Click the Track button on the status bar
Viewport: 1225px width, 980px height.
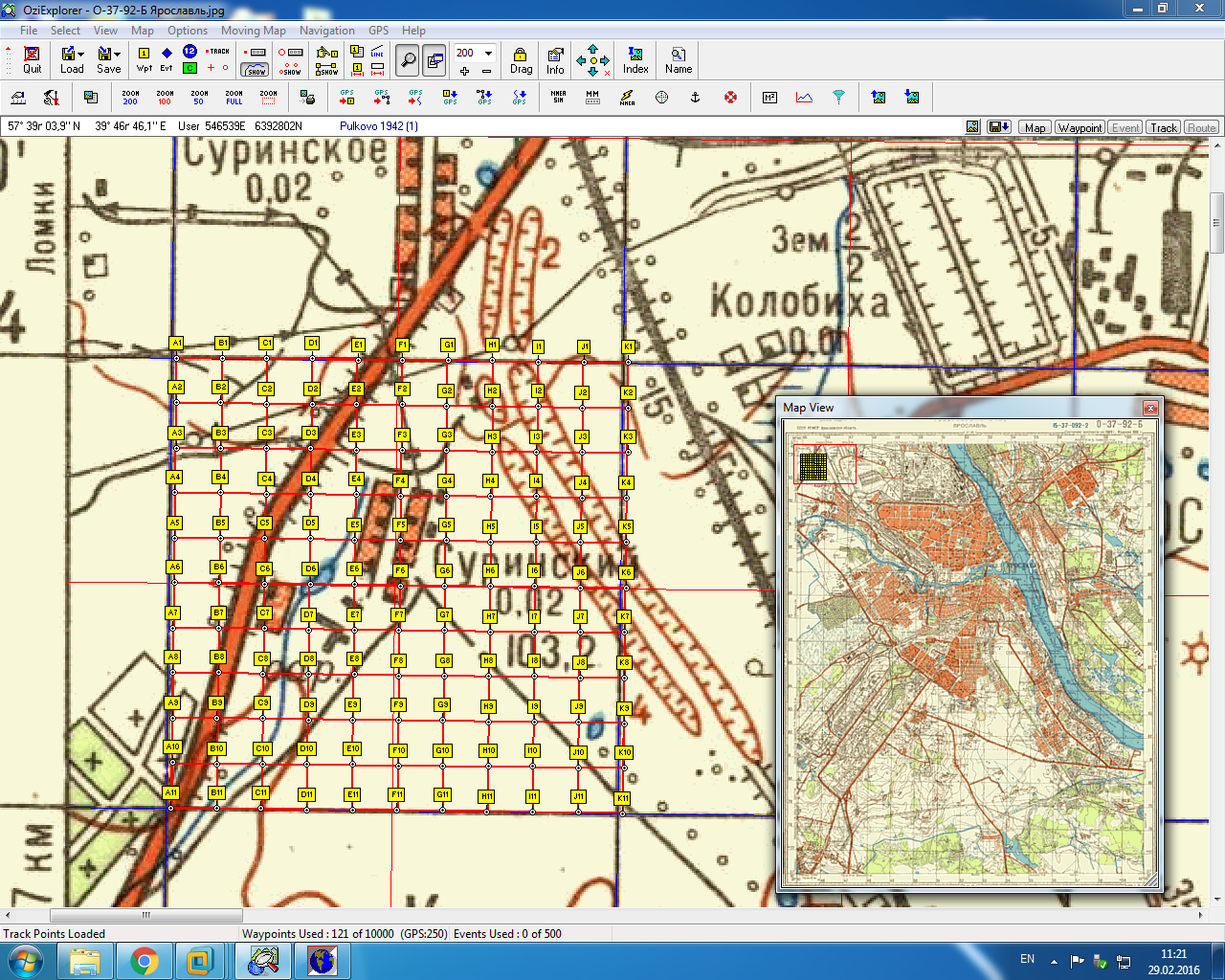[x=1163, y=127]
